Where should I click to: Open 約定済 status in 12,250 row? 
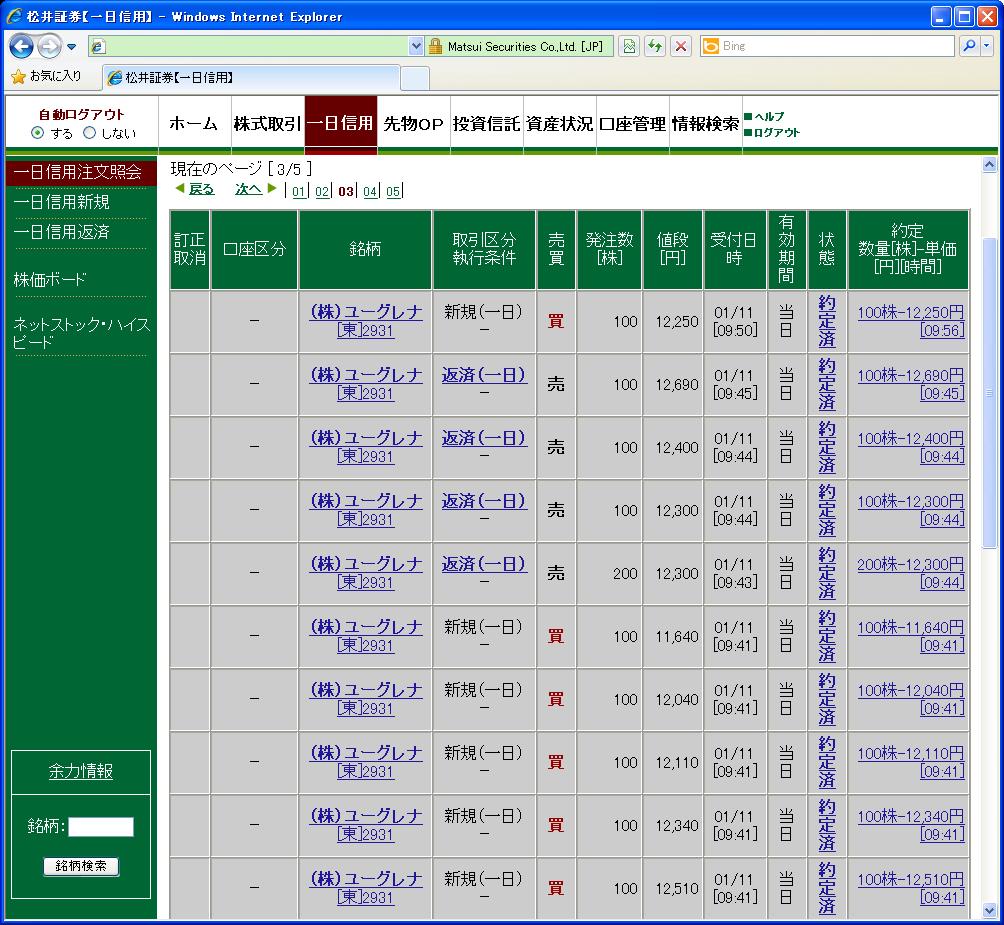click(827, 321)
